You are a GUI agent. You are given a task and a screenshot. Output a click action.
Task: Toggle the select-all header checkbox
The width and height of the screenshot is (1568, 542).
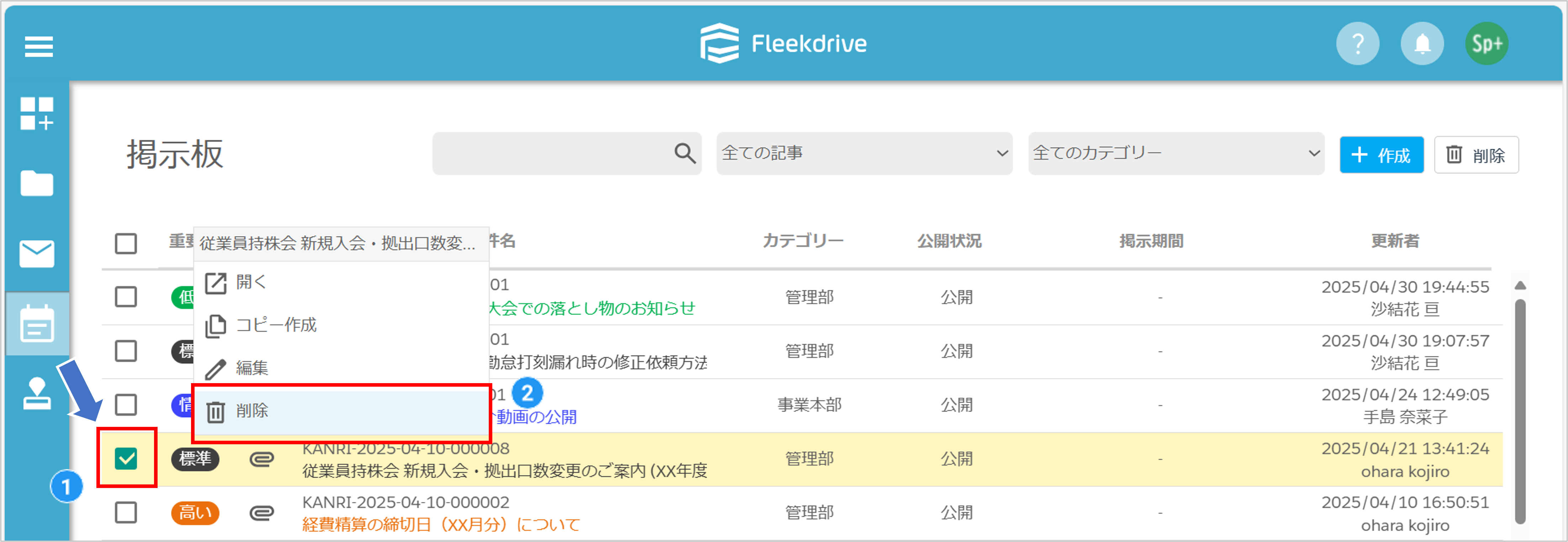pos(126,243)
